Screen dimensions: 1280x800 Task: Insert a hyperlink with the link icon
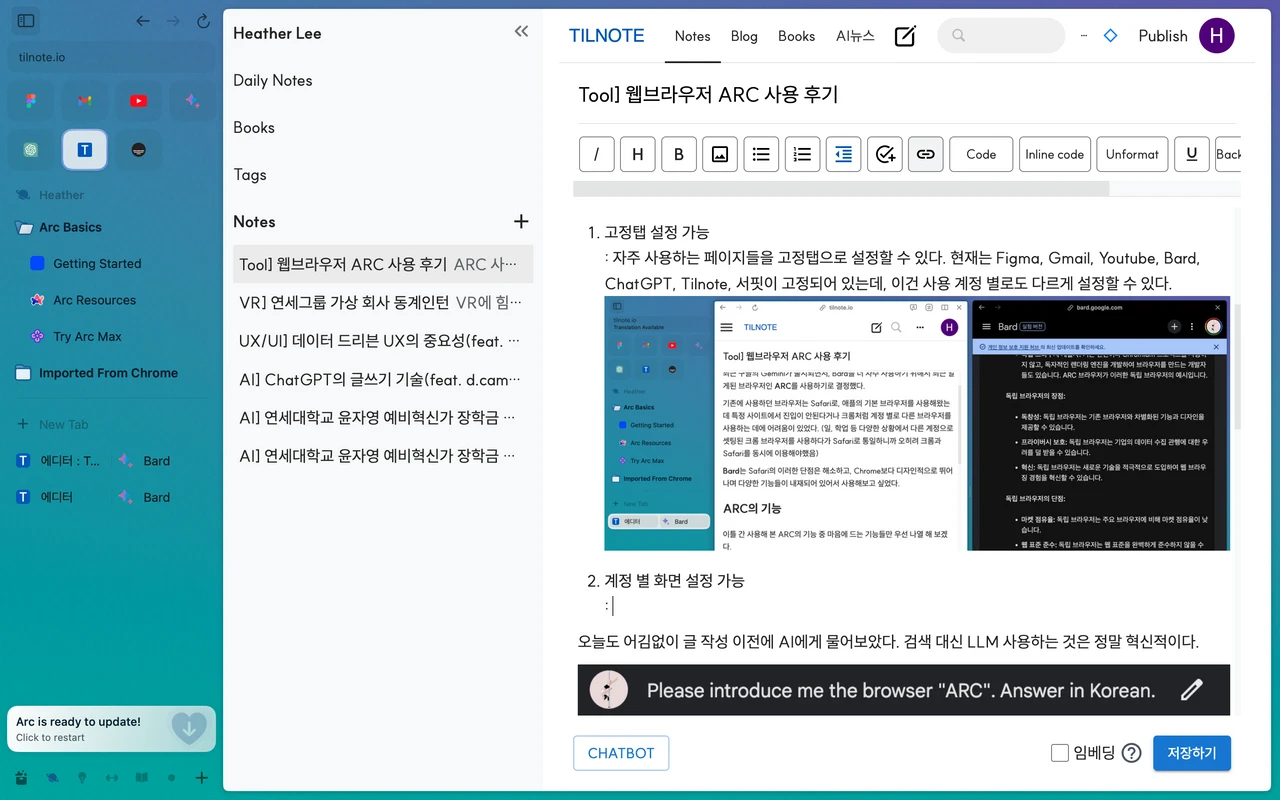click(925, 154)
